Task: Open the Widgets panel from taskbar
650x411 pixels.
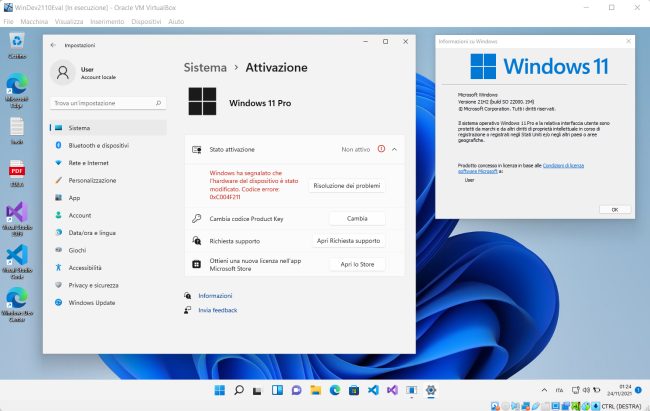Action: pos(277,390)
